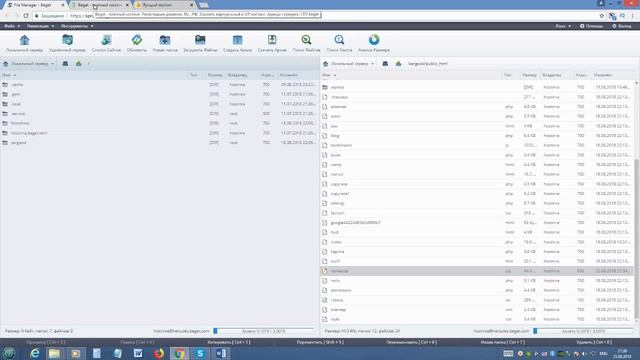
Task: Click the Размер column header in right panel
Action: tap(529, 76)
